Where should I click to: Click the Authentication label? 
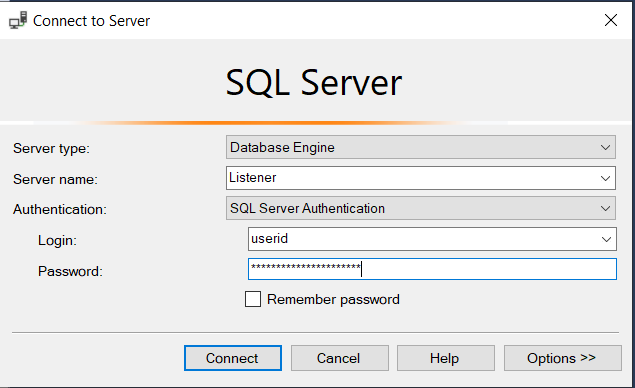coord(60,209)
